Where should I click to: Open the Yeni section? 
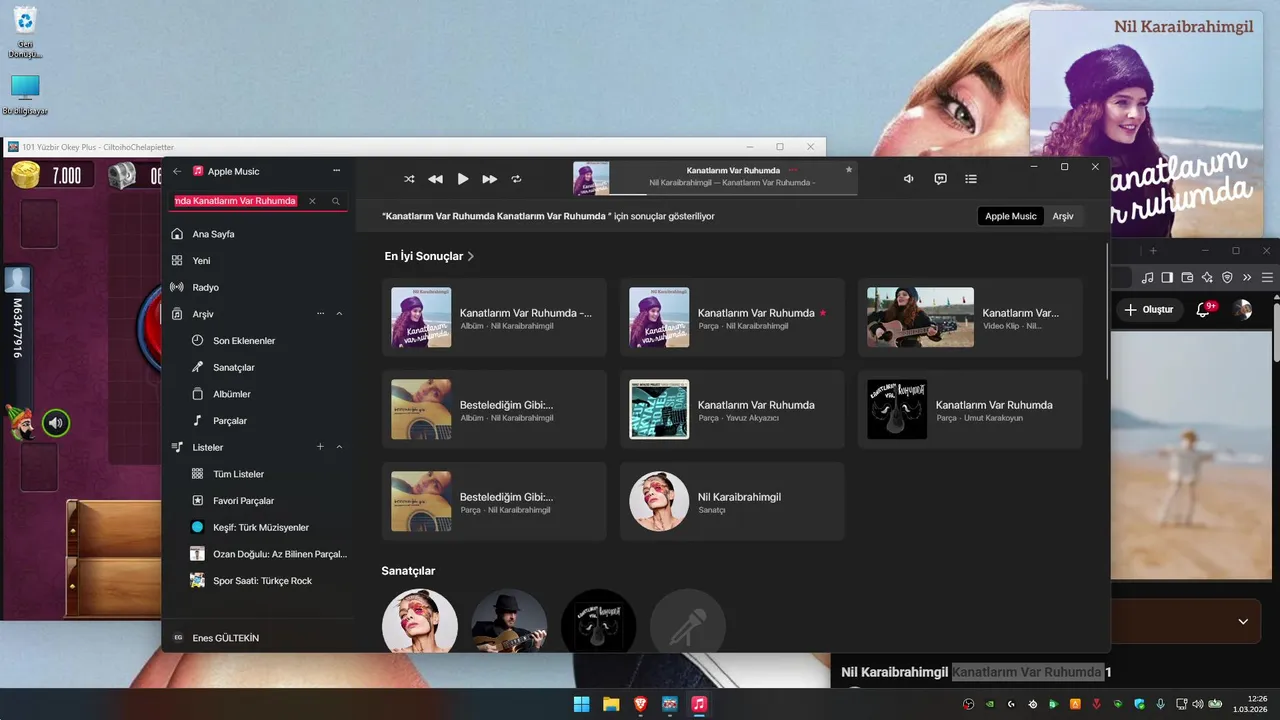[x=259, y=260]
